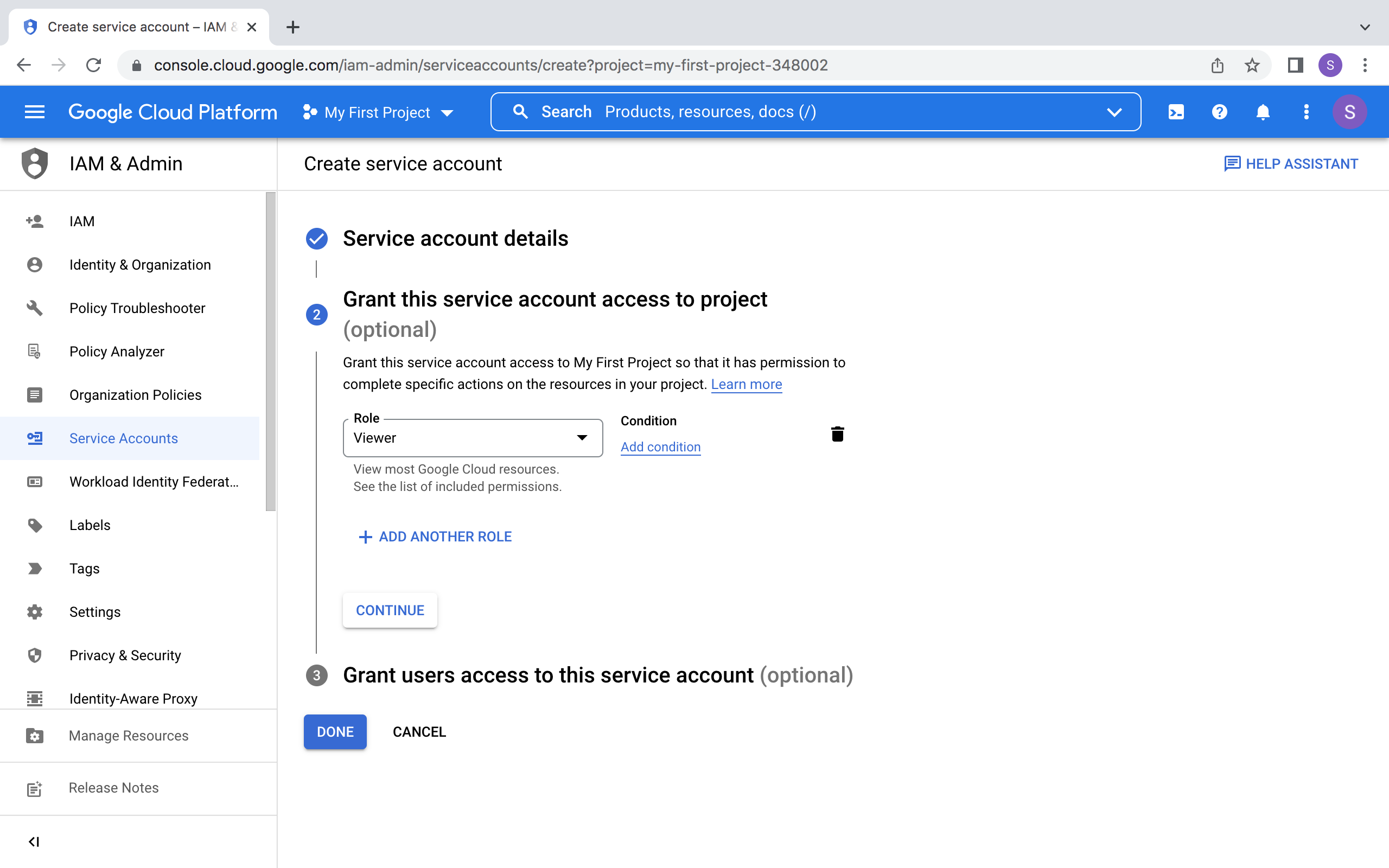
Task: Expand the search bar dropdown chevron
Action: [x=1114, y=112]
